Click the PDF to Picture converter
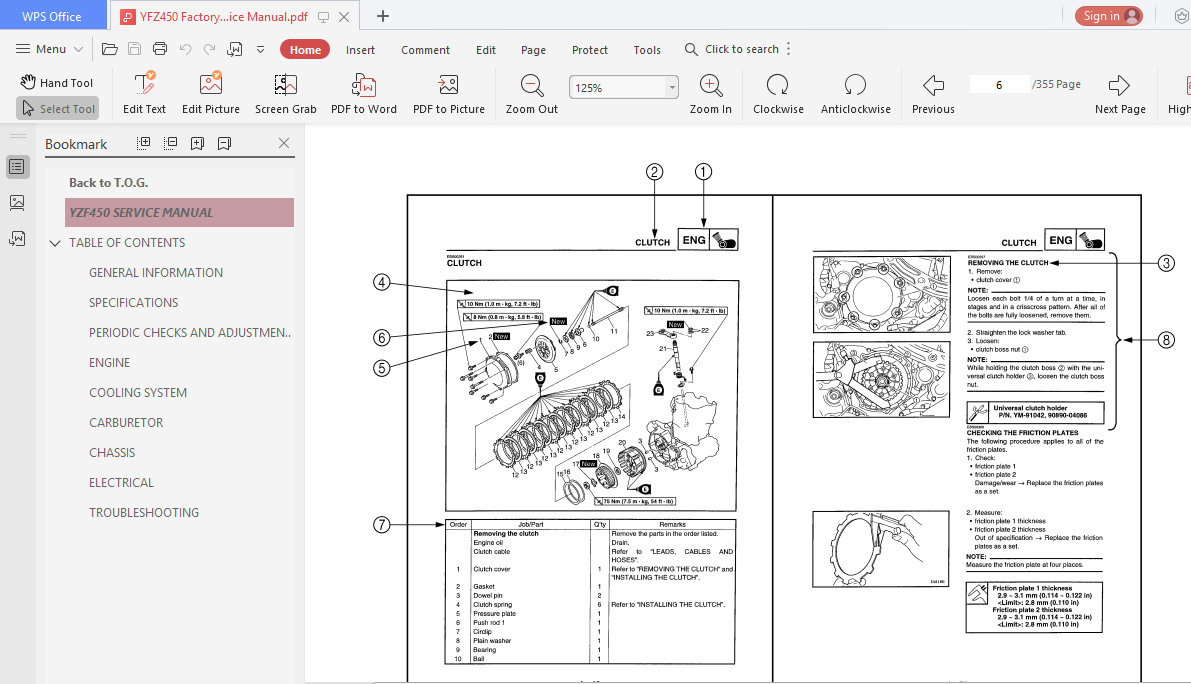1191x684 pixels. point(449,93)
